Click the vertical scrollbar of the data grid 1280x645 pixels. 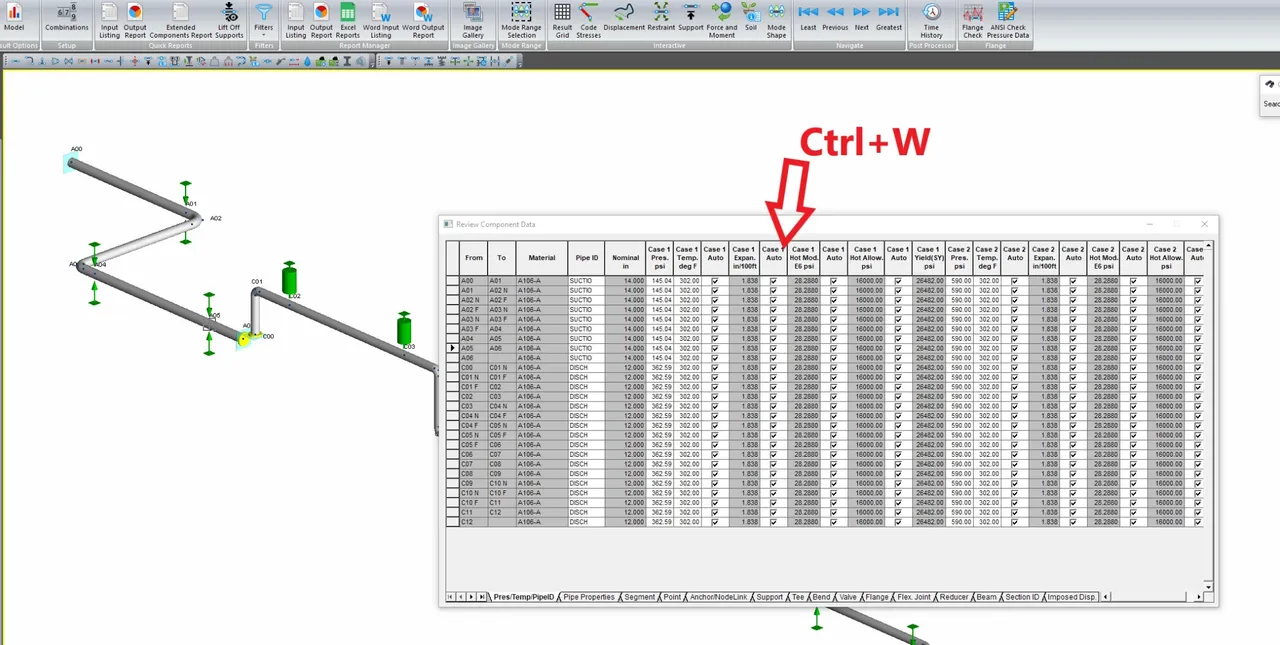pyautogui.click(x=1208, y=415)
